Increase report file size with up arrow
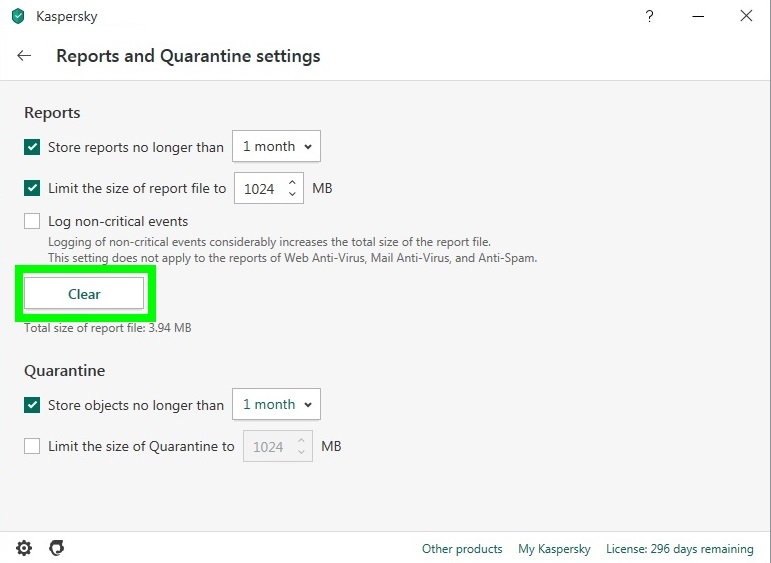Viewport: 771px width, 563px height. tap(292, 182)
